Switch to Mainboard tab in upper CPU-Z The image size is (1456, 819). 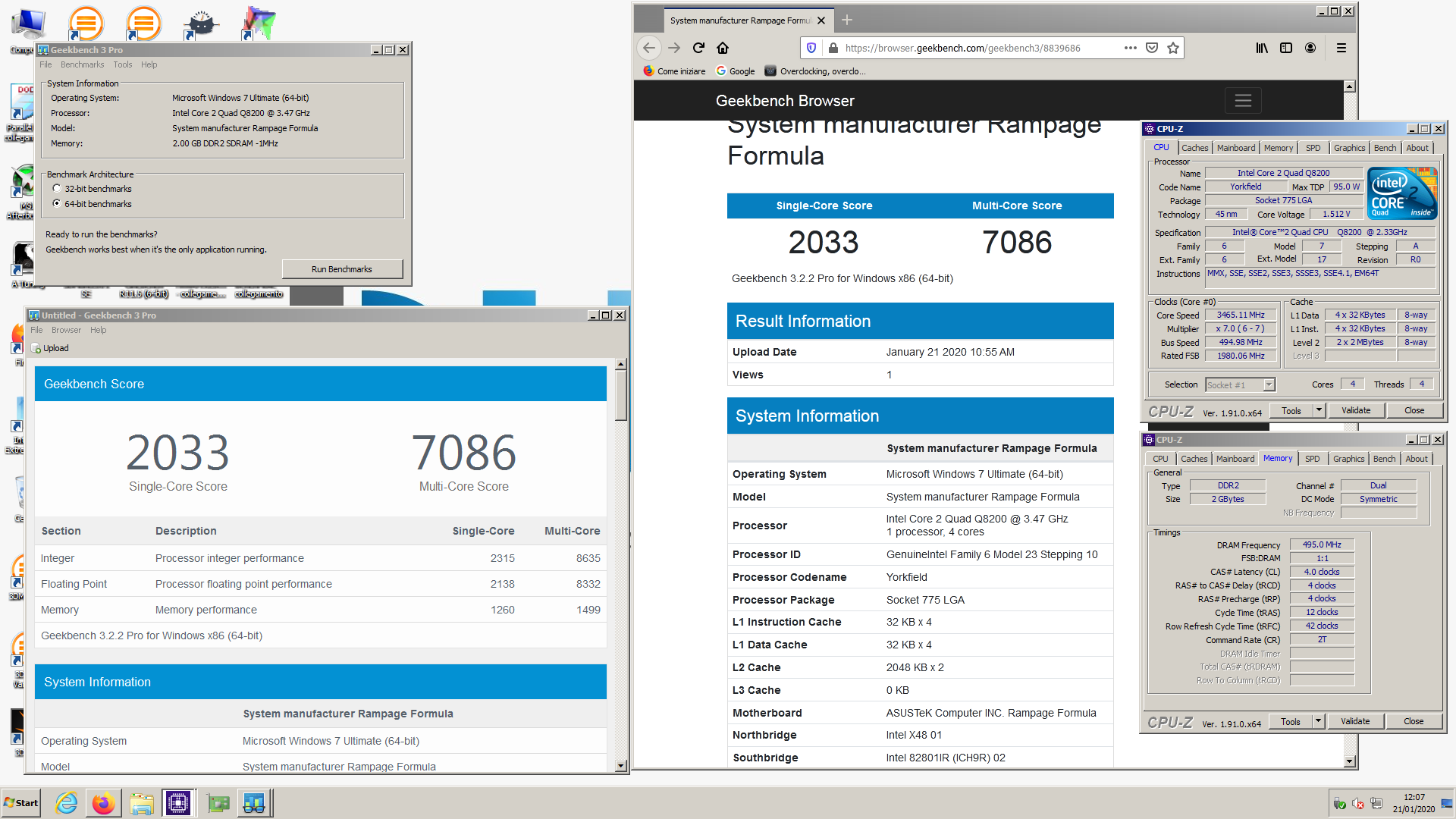(1235, 148)
